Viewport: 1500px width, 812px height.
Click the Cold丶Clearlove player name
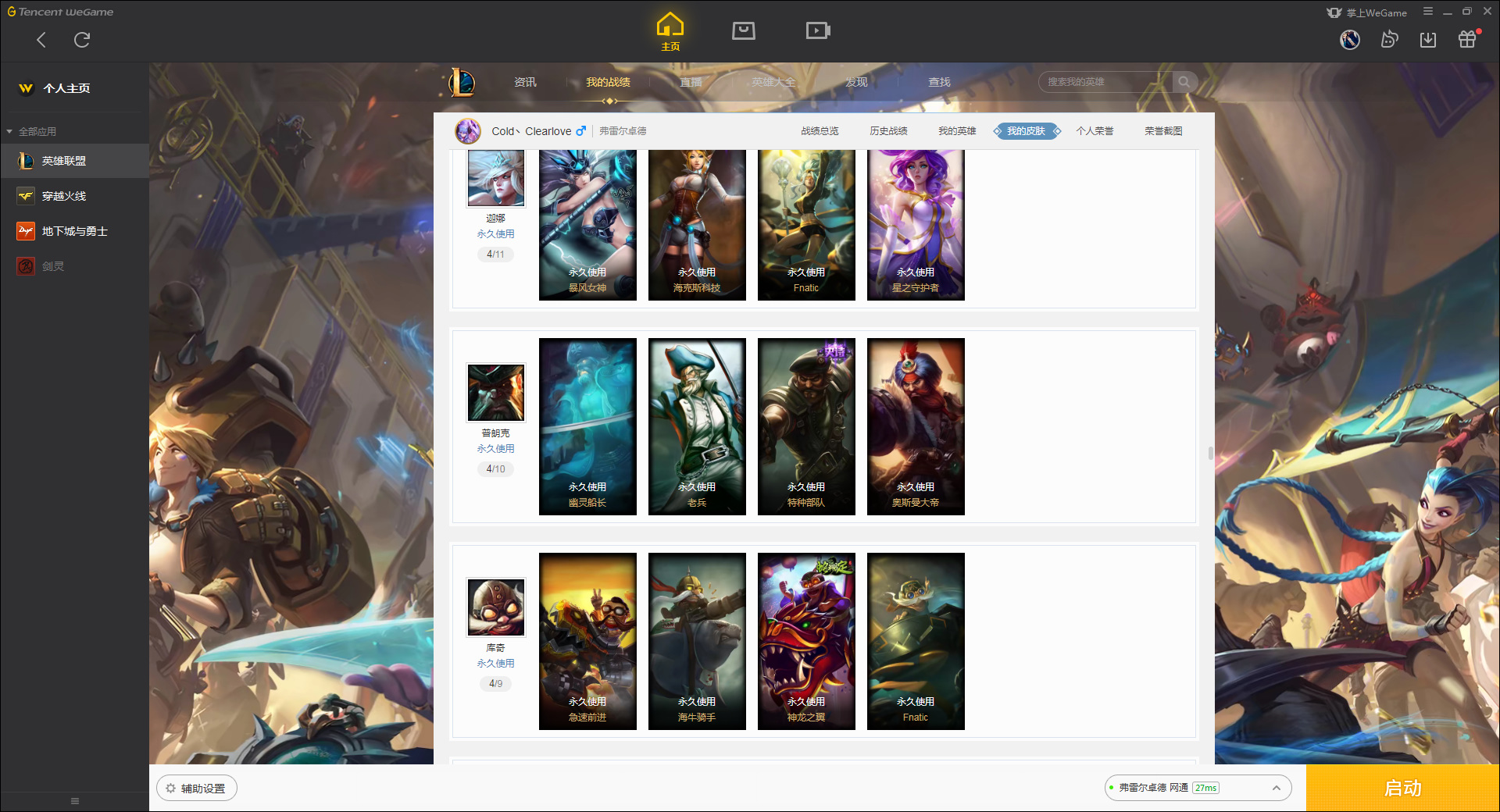(531, 131)
